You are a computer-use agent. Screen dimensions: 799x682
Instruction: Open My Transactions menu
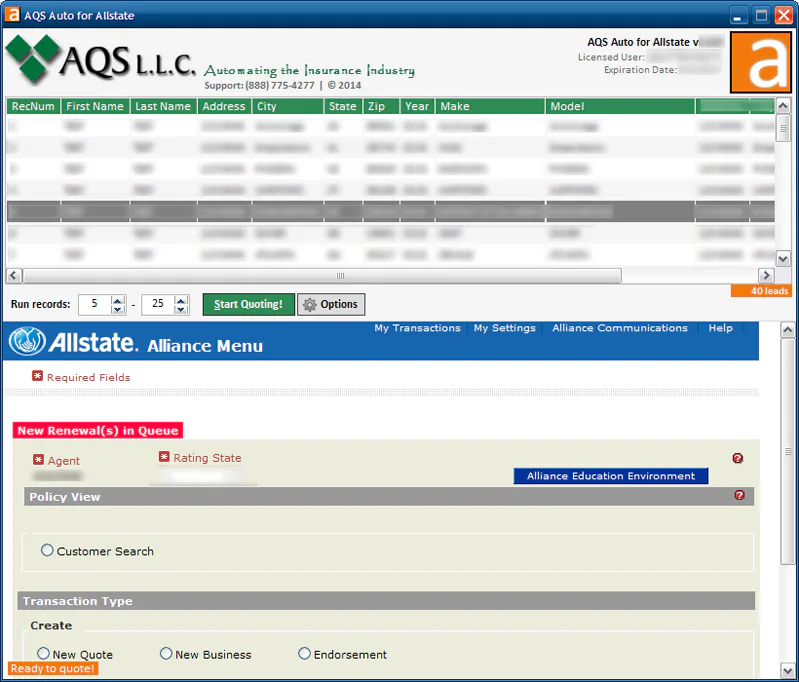pyautogui.click(x=417, y=328)
